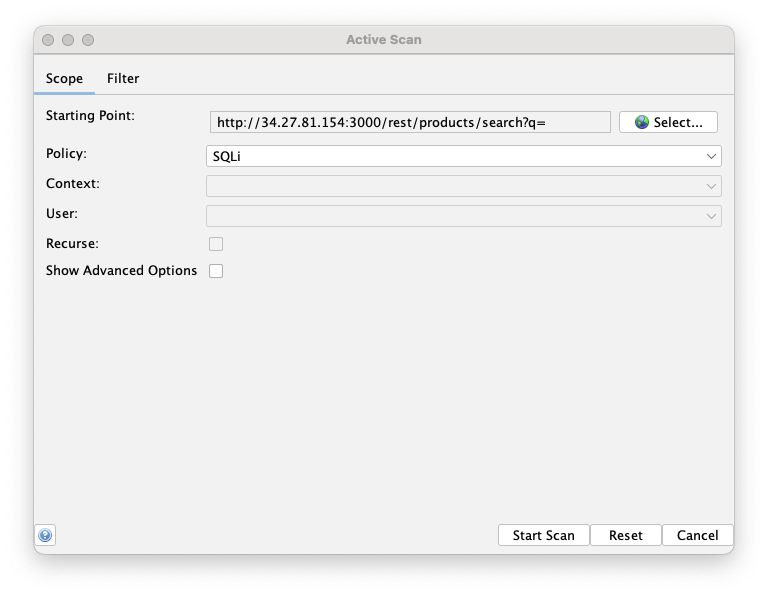The height and width of the screenshot is (596, 768).
Task: Open the Policy dropdown showing SQLi
Action: click(463, 156)
